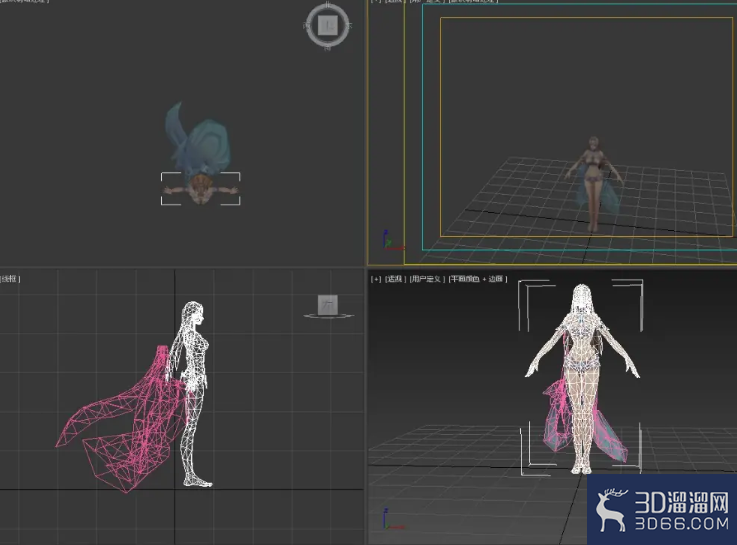737x545 pixels.
Task: Open the 平面颜色 + 边面 shading menu
Action: [478, 279]
